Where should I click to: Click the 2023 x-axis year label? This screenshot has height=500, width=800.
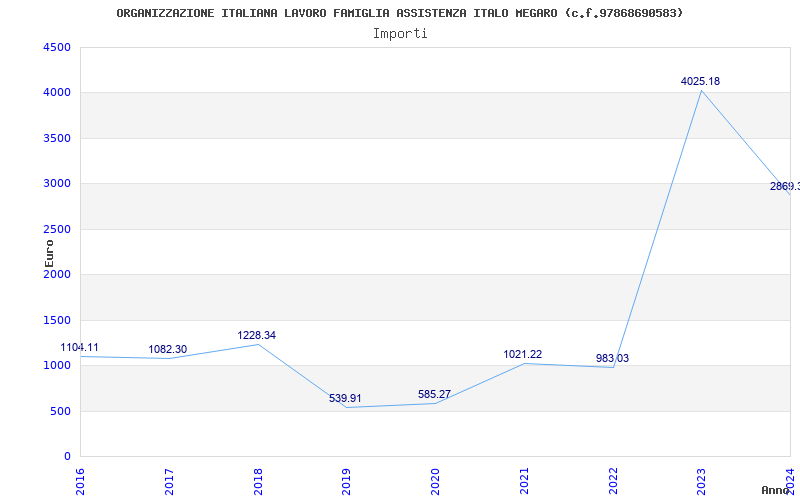click(701, 480)
